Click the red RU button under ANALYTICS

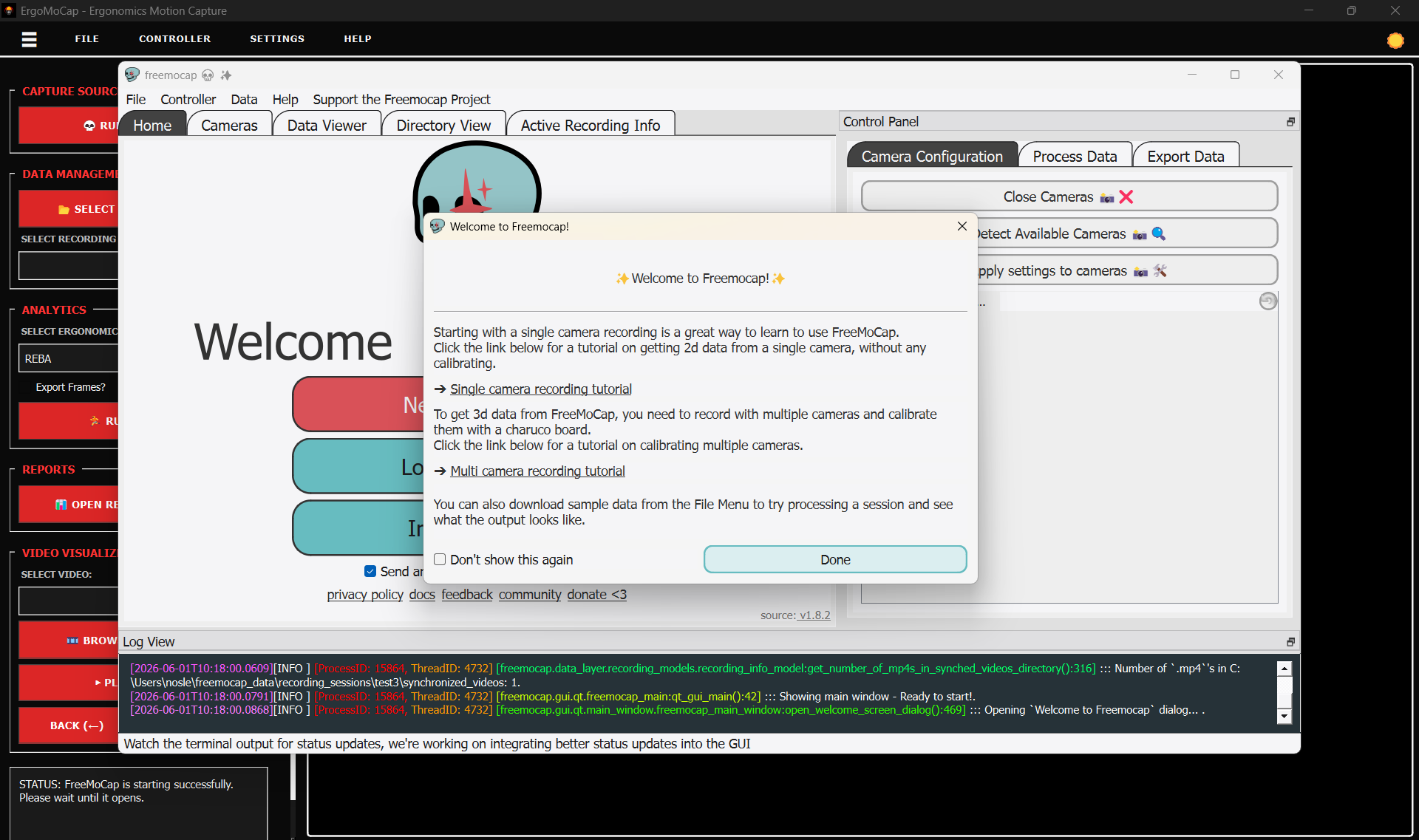tap(68, 420)
